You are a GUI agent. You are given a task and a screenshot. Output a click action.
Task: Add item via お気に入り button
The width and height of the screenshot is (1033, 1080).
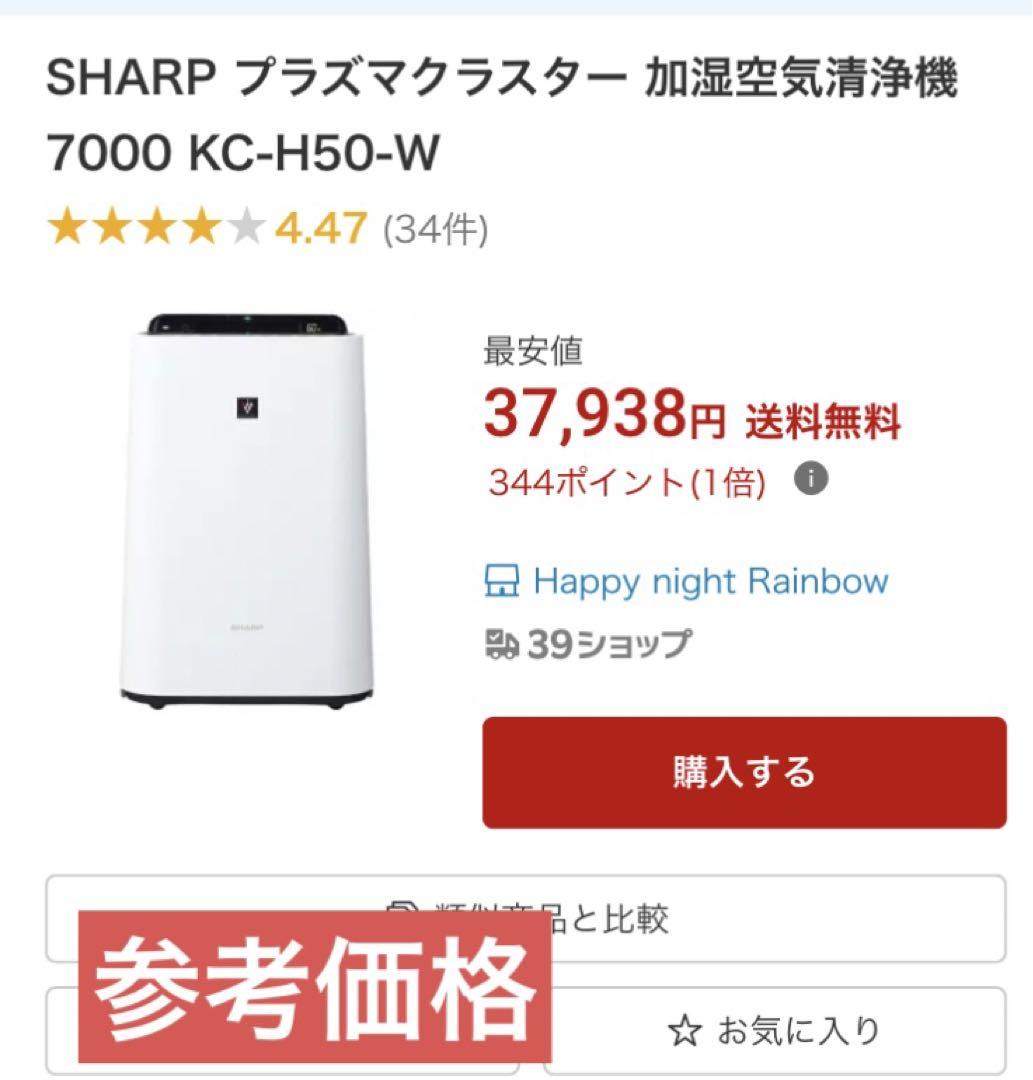tap(775, 1031)
